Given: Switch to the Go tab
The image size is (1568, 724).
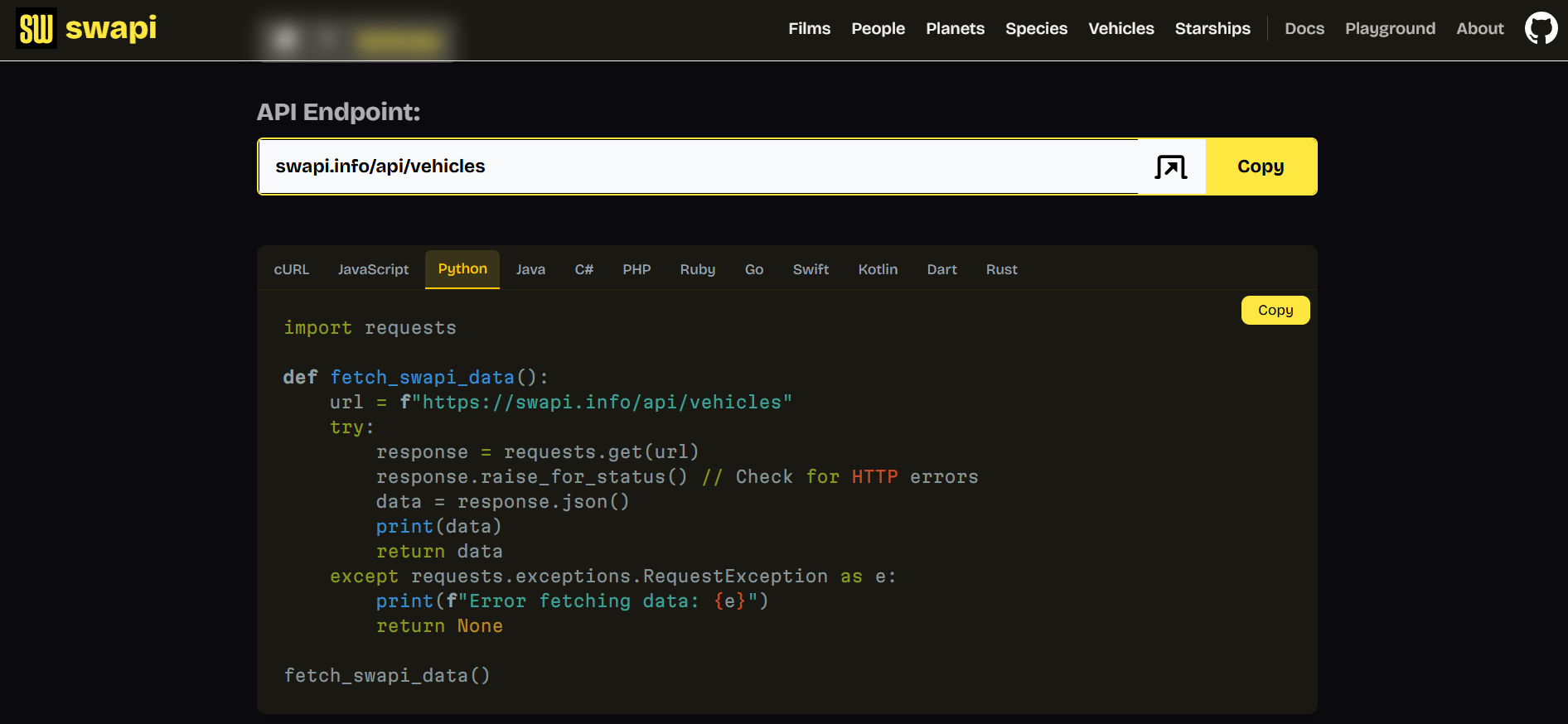Looking at the screenshot, I should click(754, 269).
